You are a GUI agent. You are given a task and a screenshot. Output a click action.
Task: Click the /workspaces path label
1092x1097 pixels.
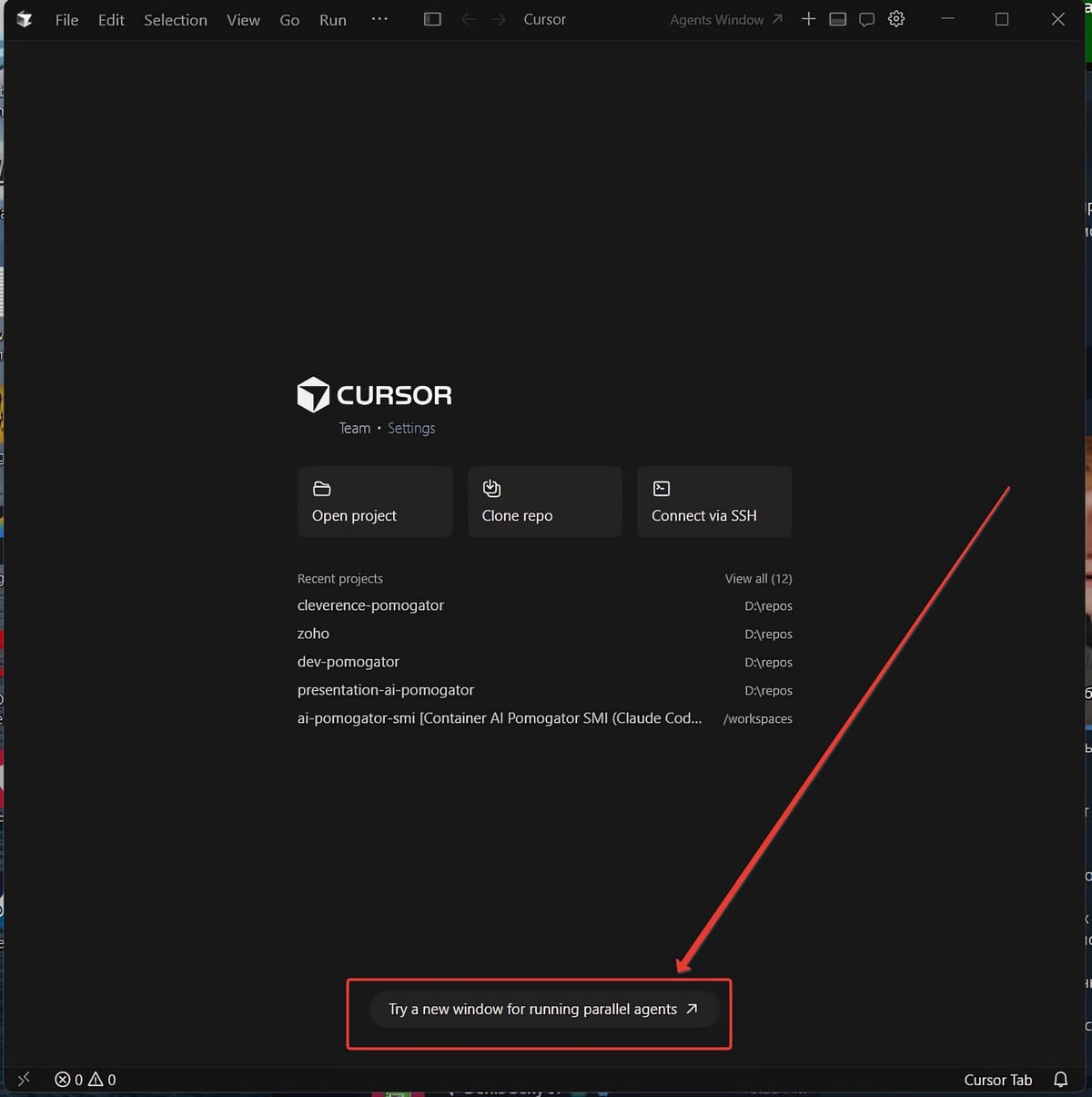click(757, 719)
